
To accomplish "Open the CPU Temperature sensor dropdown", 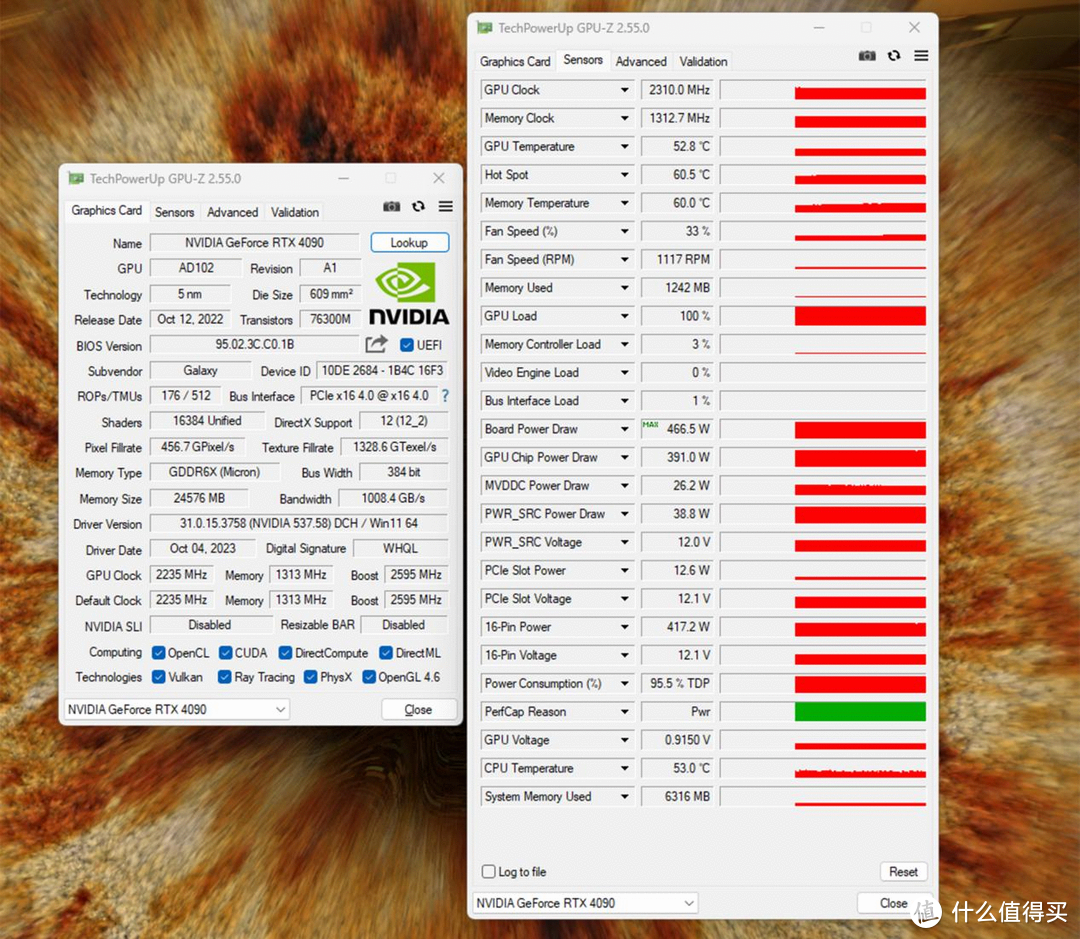I will 625,767.
